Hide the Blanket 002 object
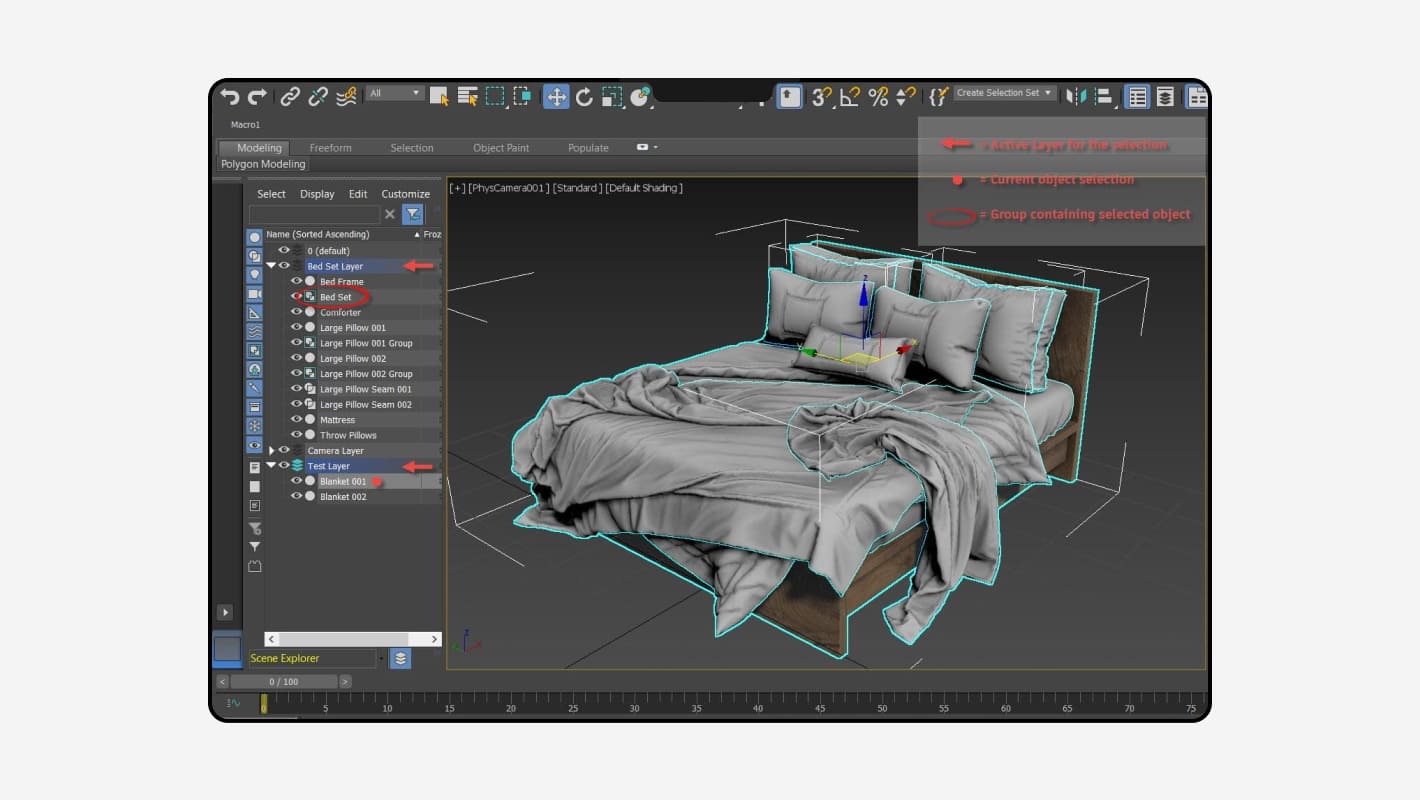The image size is (1420, 800). tap(295, 497)
